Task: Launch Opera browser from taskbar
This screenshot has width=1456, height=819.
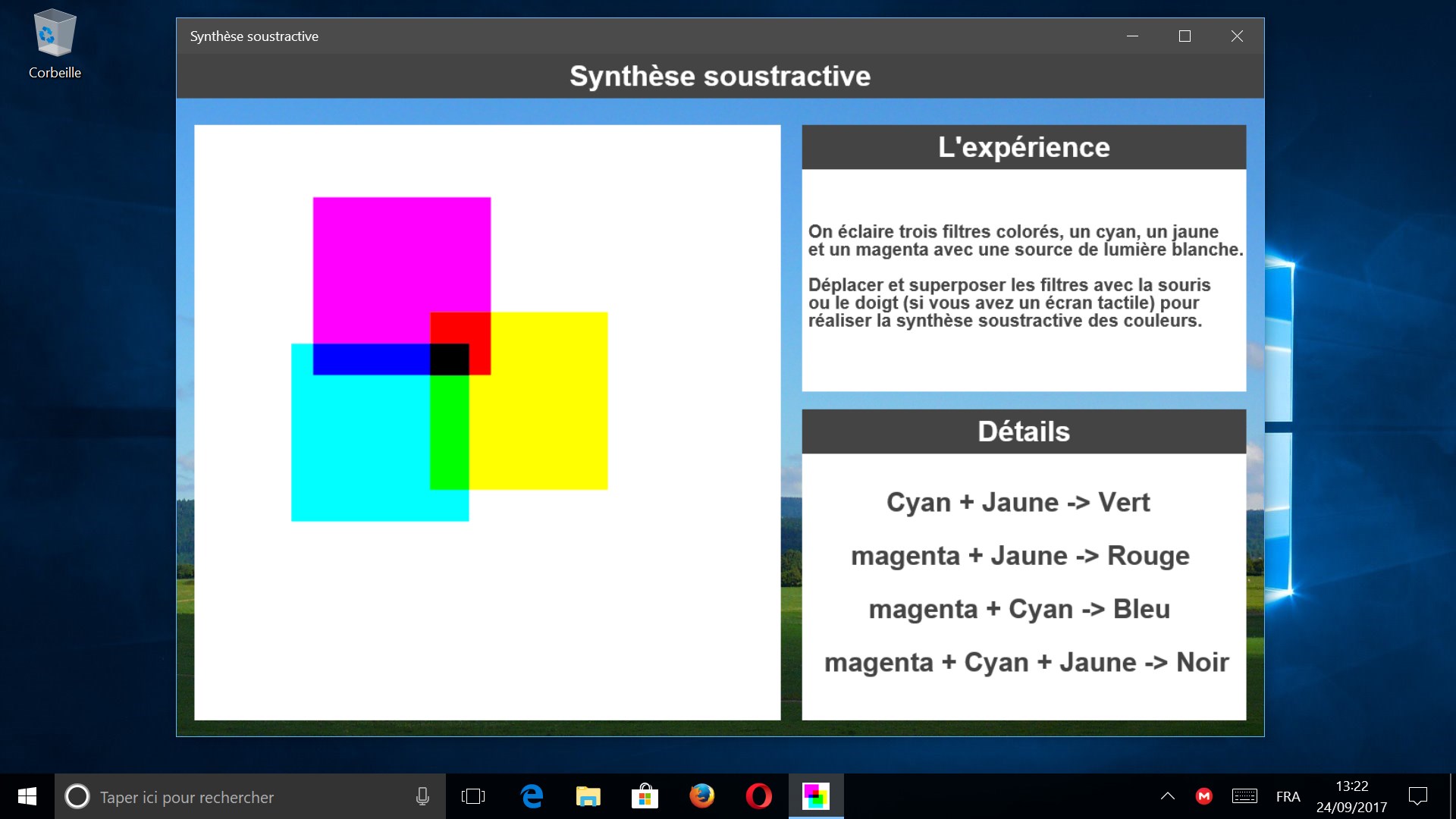Action: coord(758,796)
